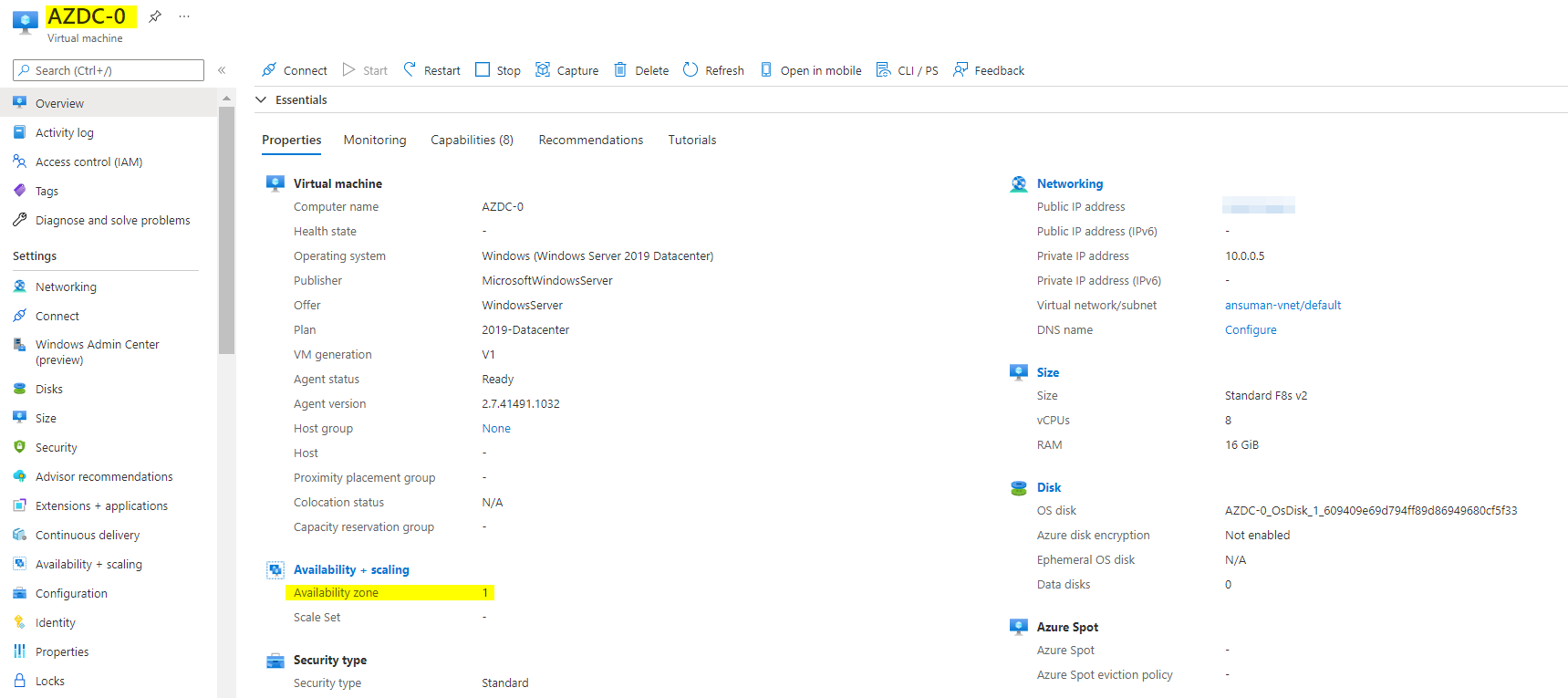Click the blurred Public IP address value
Screen dimensions: 1568x698
(x=1259, y=205)
